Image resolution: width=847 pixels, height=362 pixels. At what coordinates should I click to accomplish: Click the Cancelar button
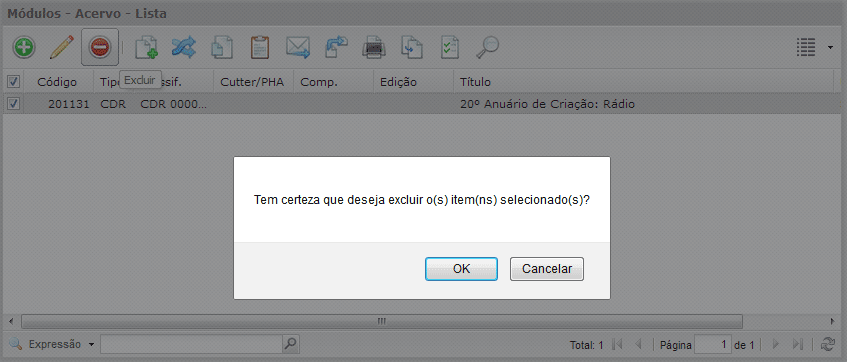(547, 269)
